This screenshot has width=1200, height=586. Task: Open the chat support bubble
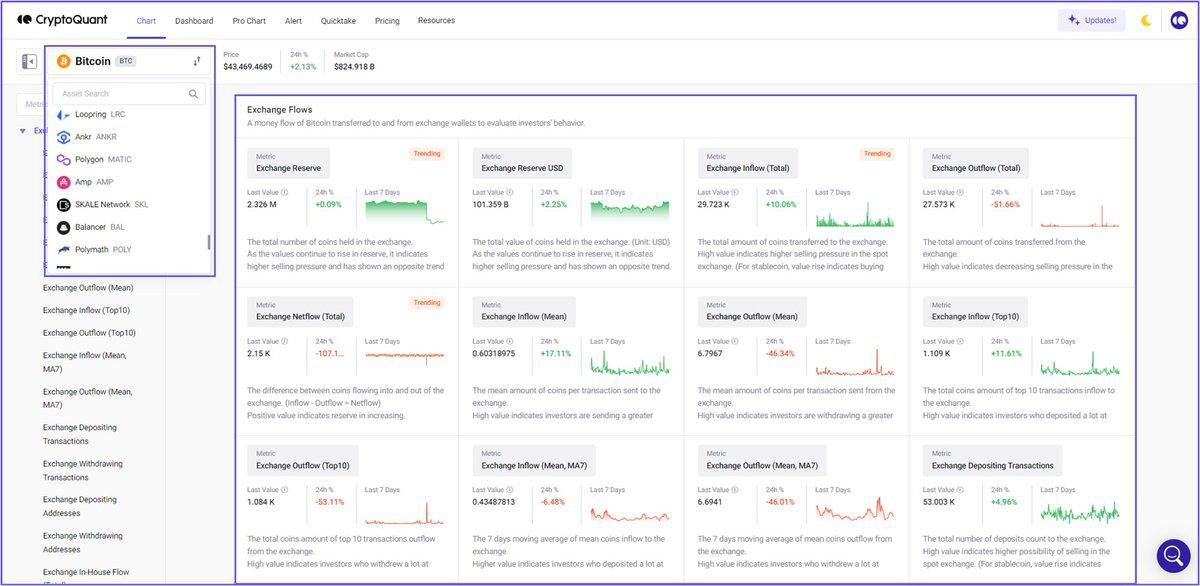[x=1173, y=555]
